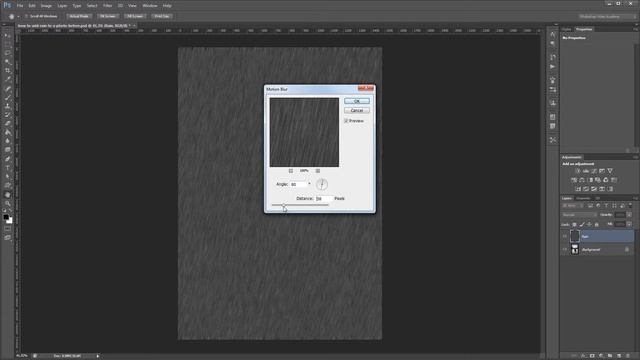Select the Quick Selection tool
Image resolution: width=640 pixels, height=360 pixels.
click(7, 62)
